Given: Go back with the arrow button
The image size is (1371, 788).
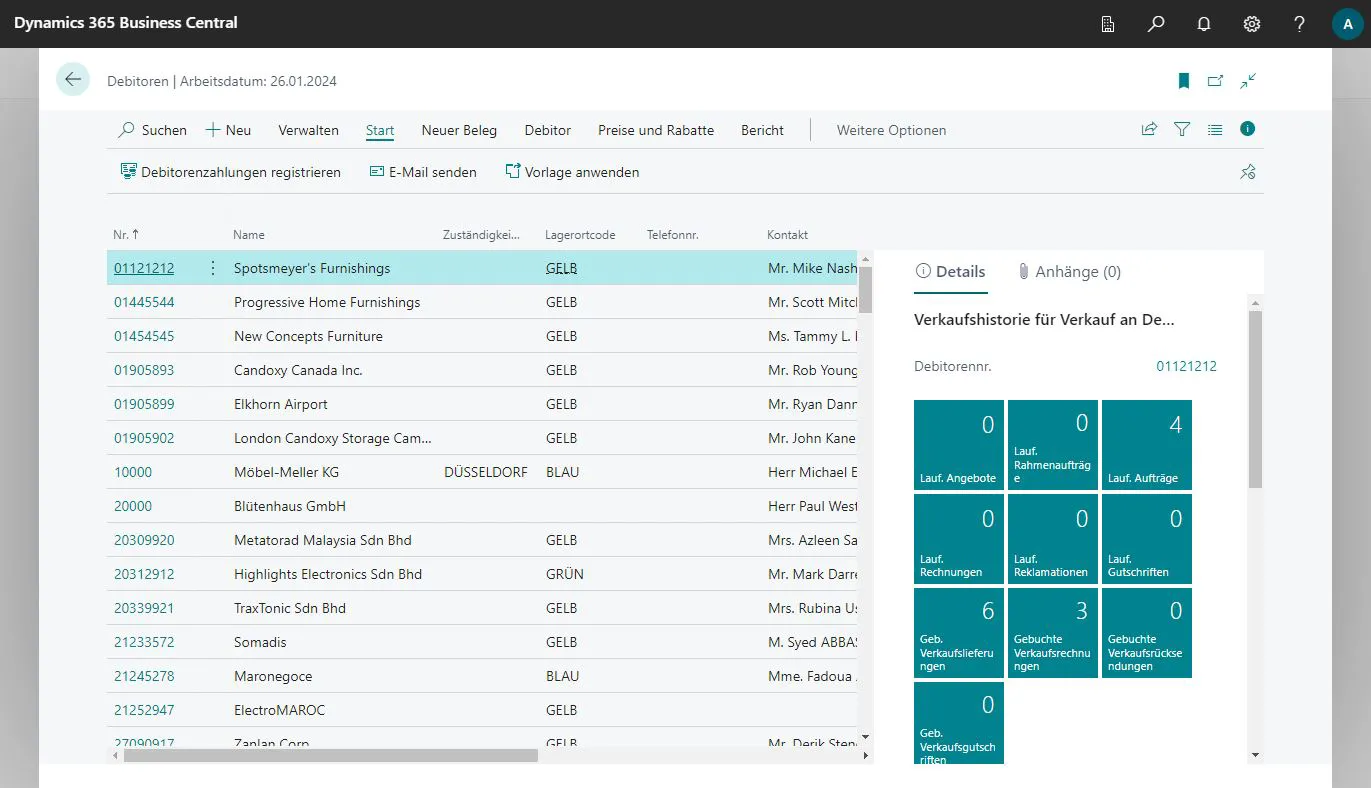Looking at the screenshot, I should (x=73, y=79).
